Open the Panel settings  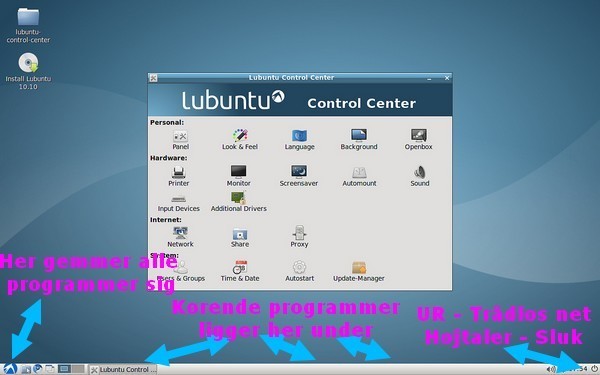[x=180, y=140]
